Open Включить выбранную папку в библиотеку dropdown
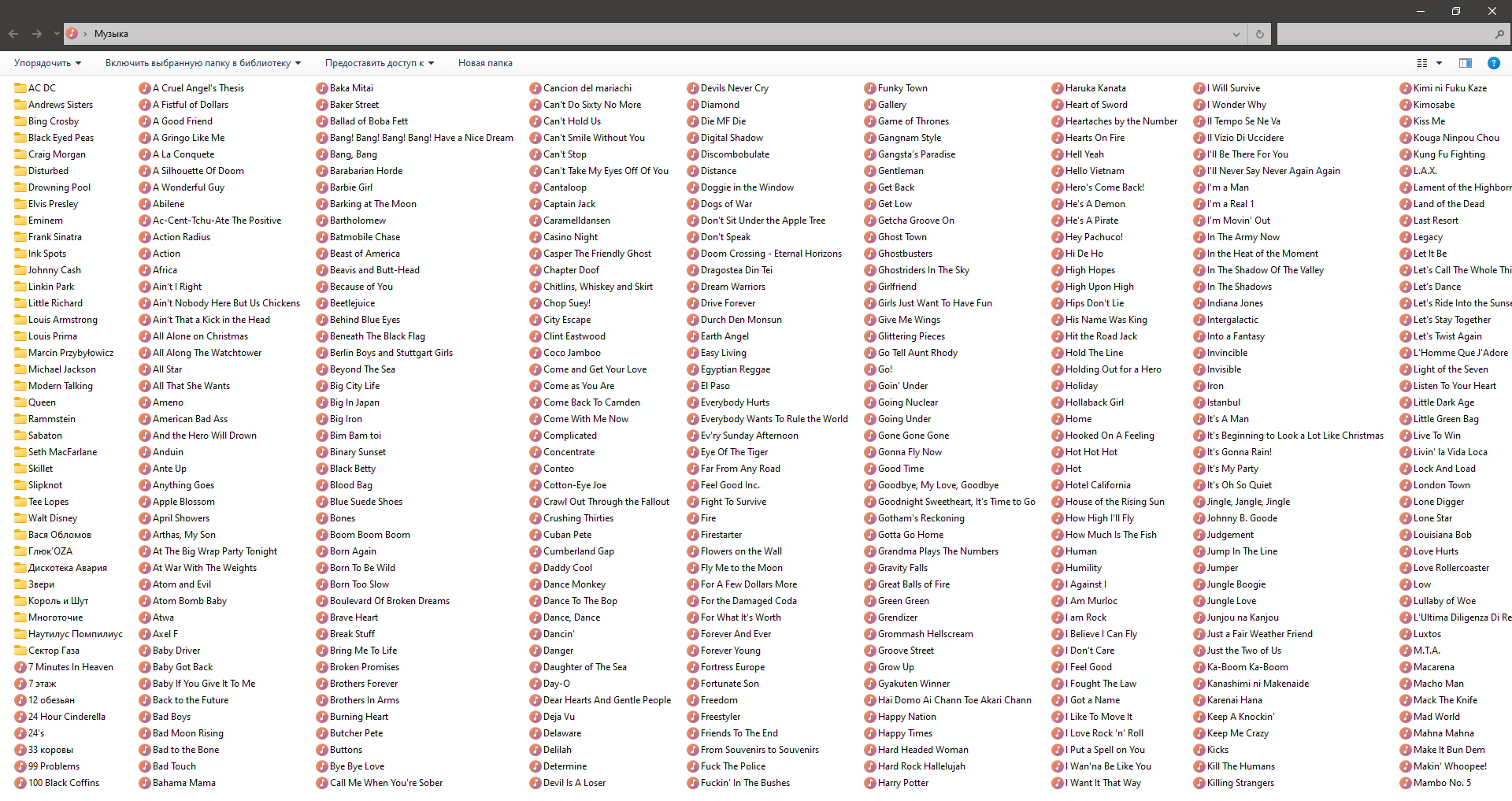1512x801 pixels. pyautogui.click(x=203, y=63)
